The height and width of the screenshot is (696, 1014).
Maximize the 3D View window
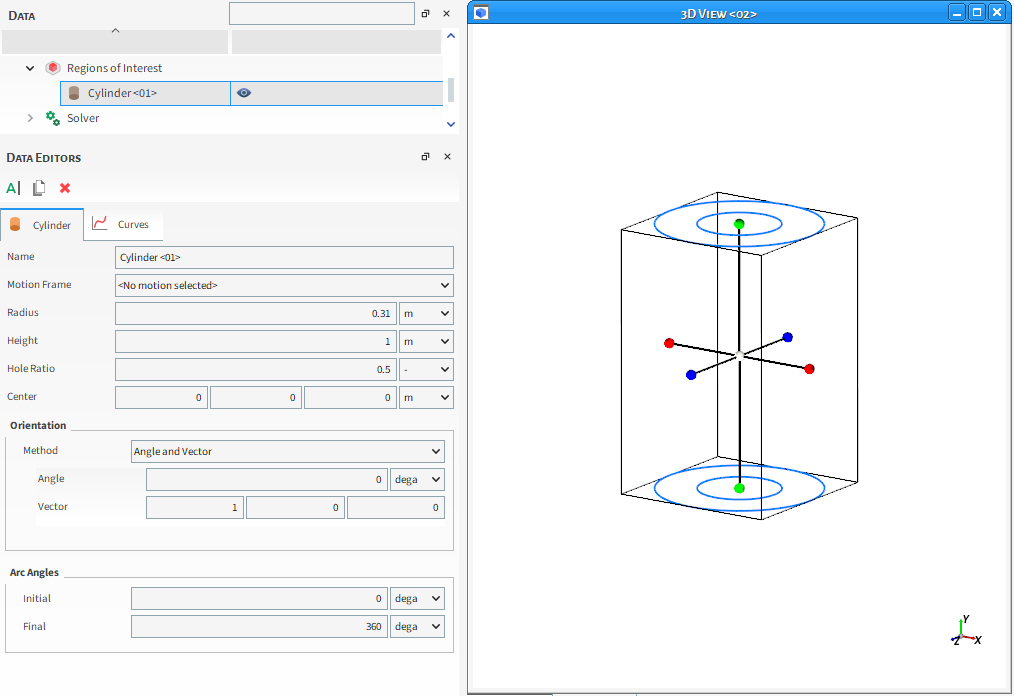point(977,12)
